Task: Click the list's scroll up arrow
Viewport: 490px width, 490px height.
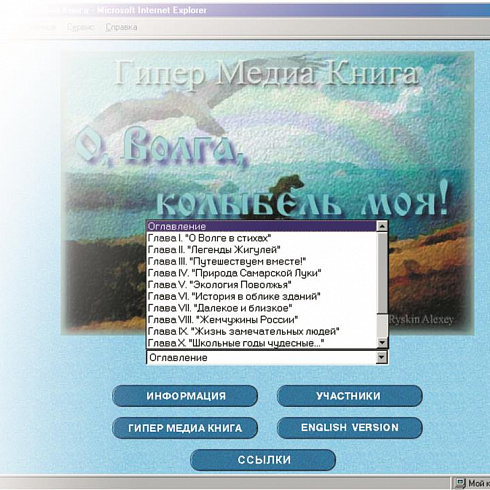Action: click(382, 226)
